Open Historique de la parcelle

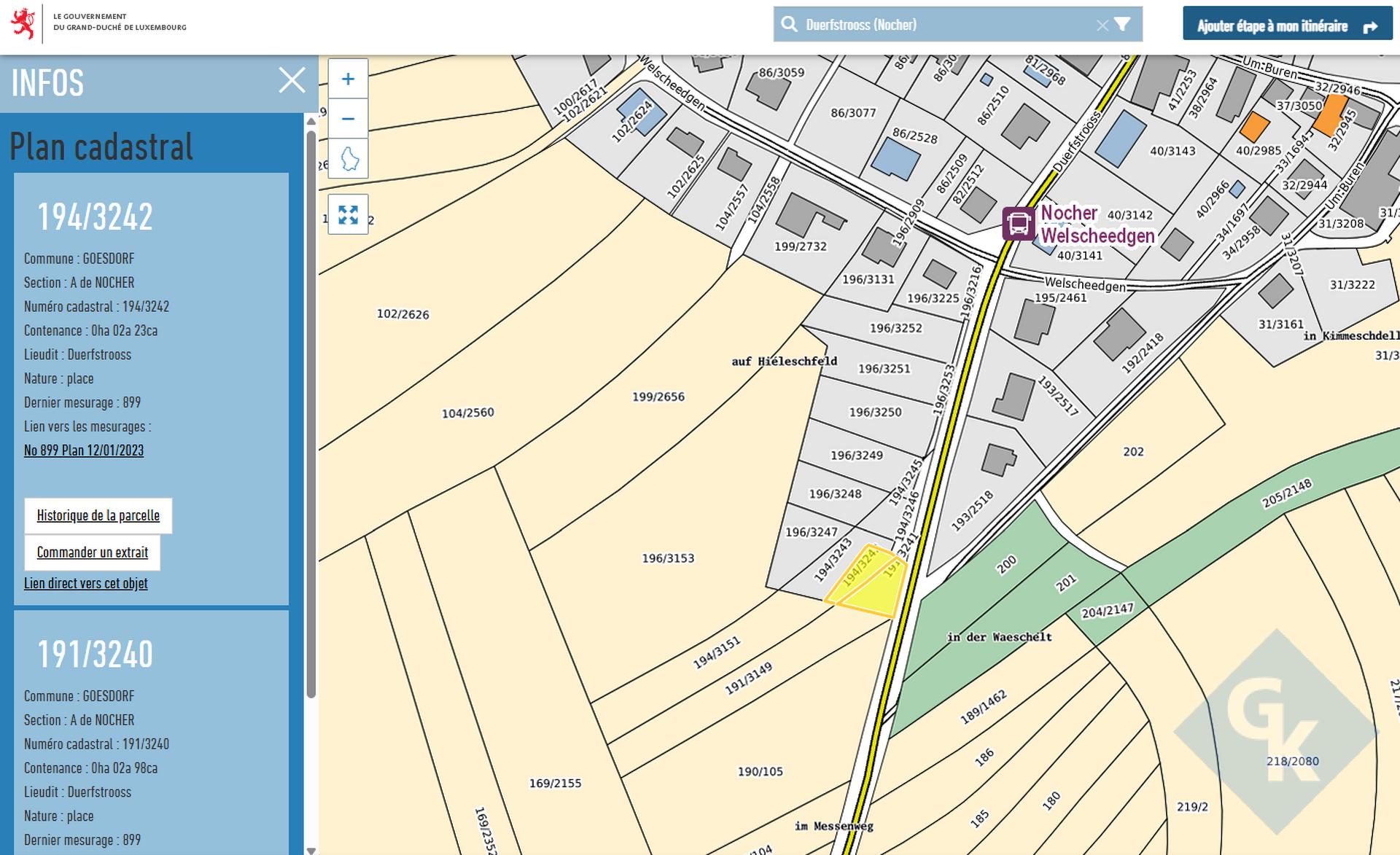[98, 515]
